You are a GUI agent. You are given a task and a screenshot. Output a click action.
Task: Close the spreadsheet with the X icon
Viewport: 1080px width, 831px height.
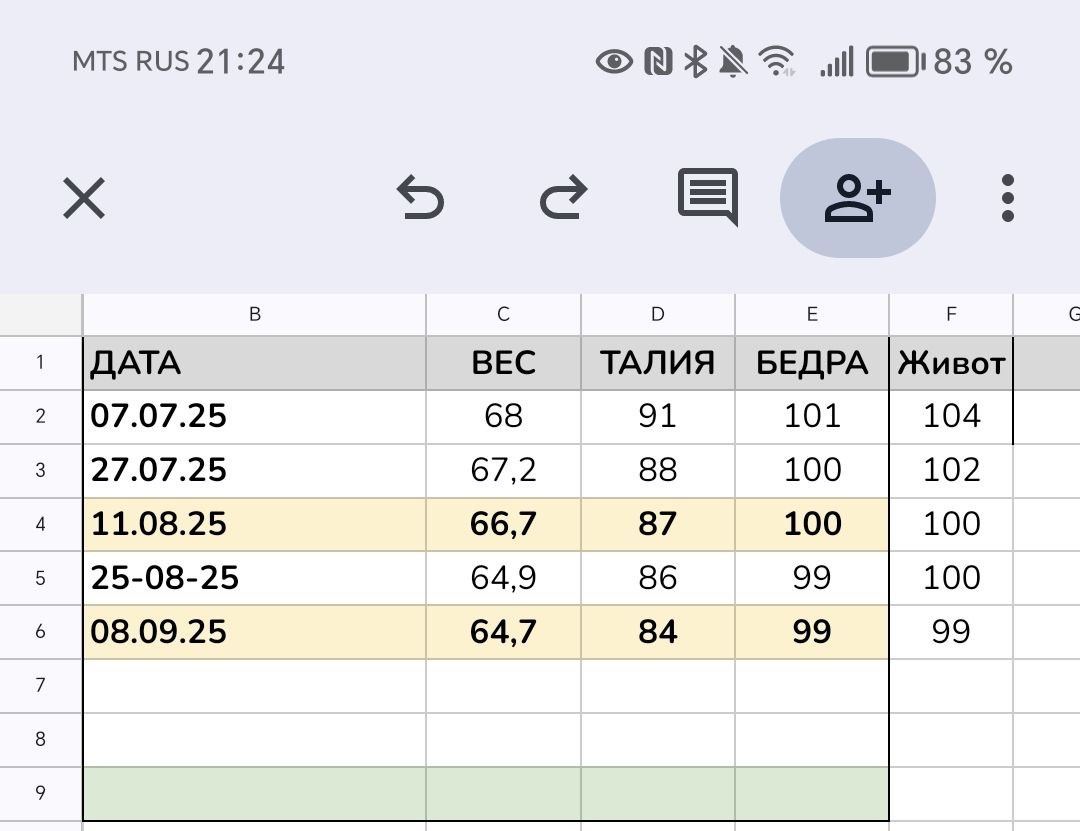[84, 197]
